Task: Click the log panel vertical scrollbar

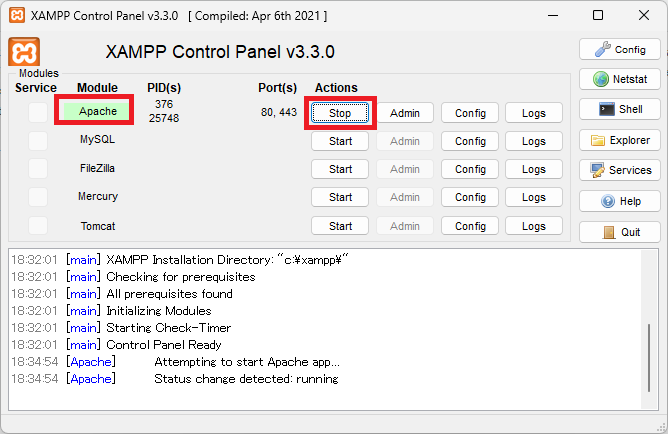Action: click(x=649, y=357)
